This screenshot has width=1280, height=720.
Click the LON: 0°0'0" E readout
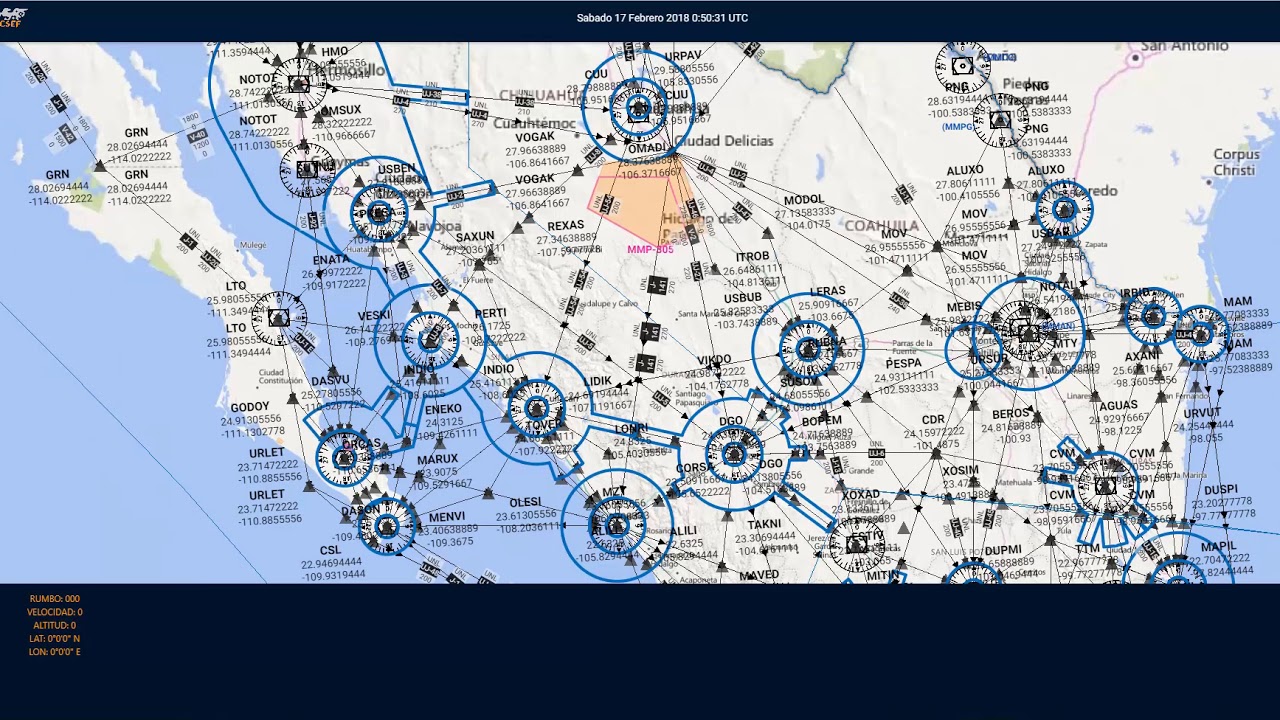click(55, 652)
